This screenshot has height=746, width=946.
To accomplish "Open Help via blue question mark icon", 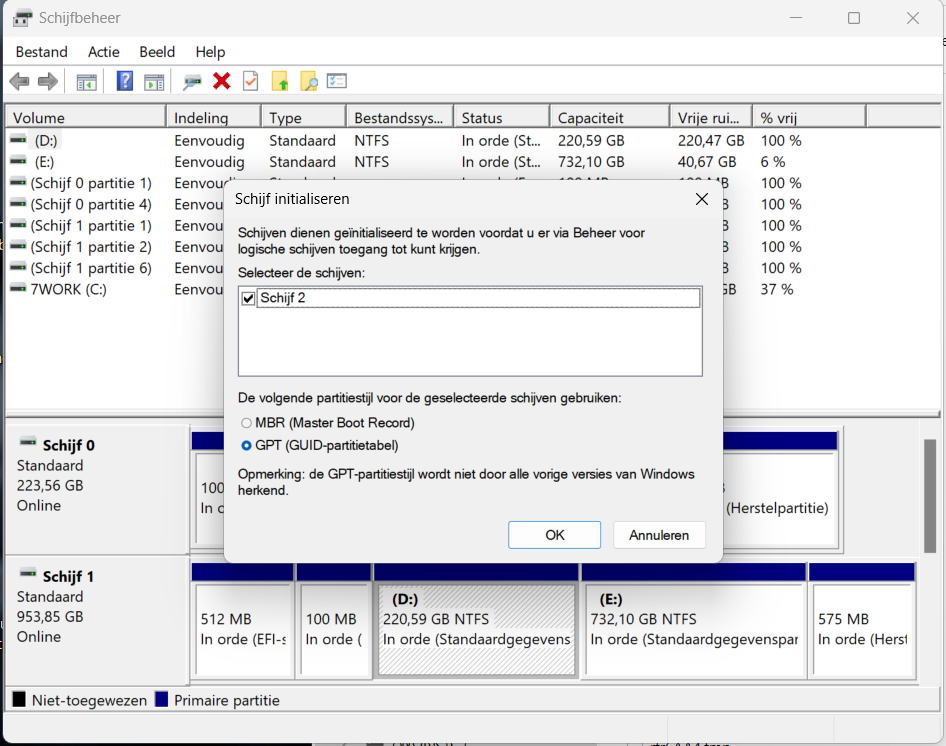I will [125, 82].
